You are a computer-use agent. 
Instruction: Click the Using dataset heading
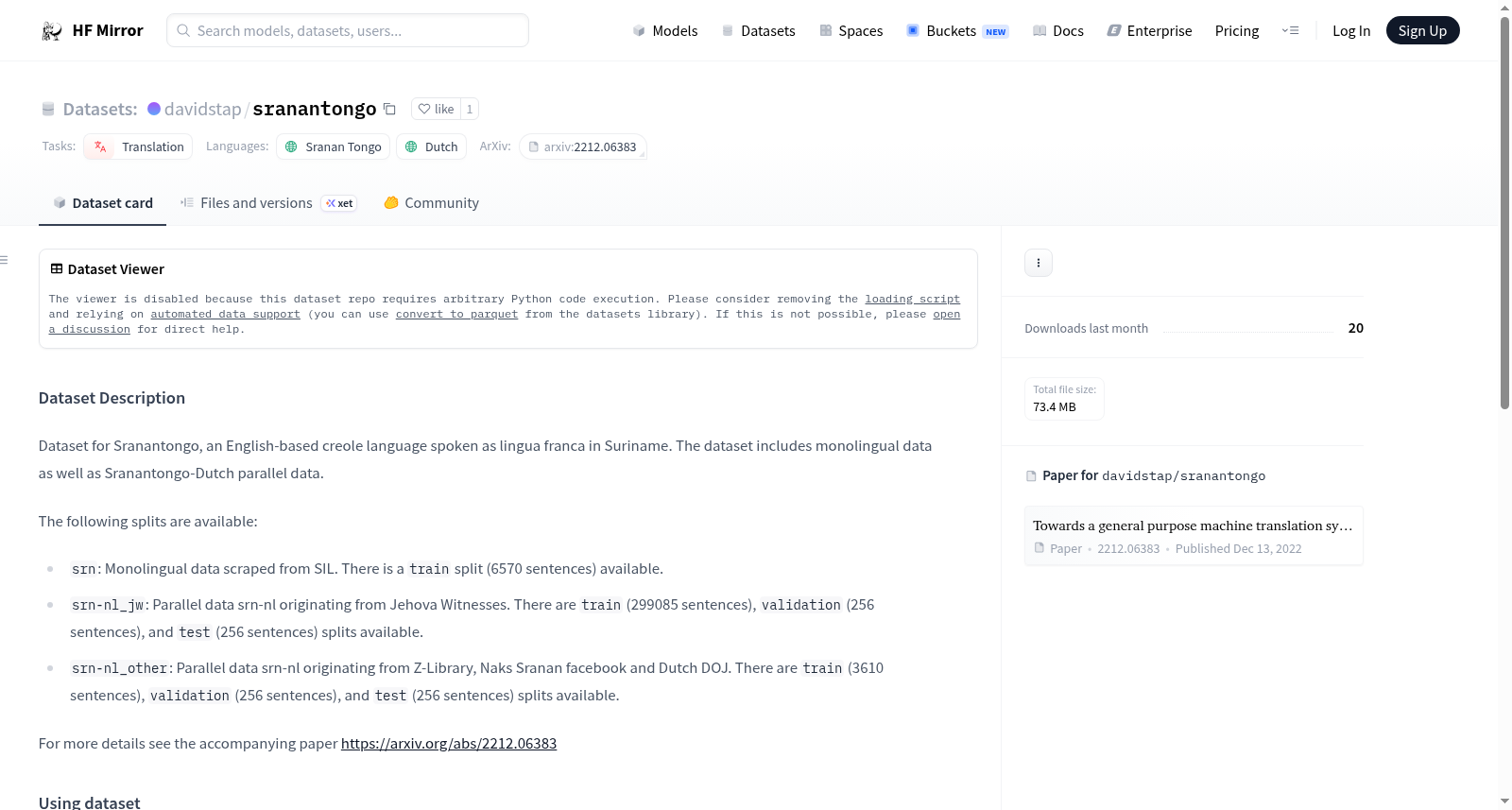(89, 802)
